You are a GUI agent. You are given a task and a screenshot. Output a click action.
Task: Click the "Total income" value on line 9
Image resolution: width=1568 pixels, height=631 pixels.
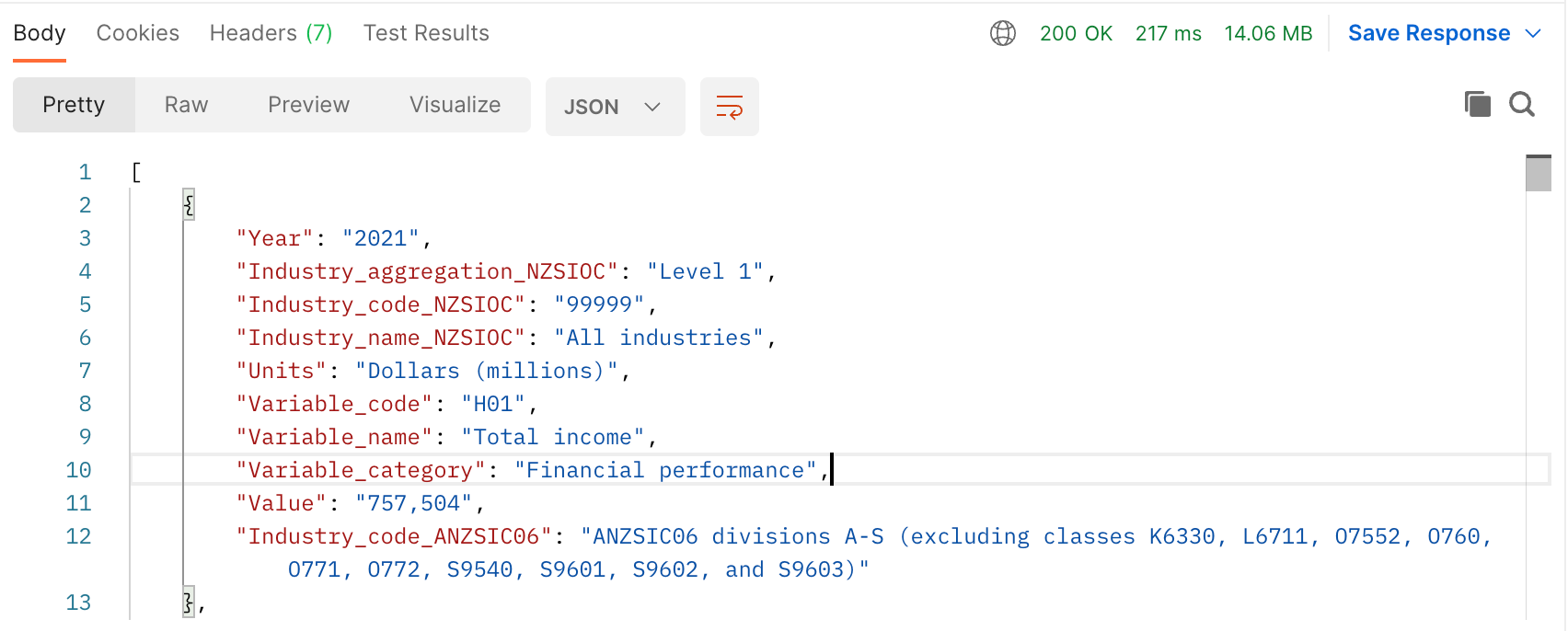[552, 437]
